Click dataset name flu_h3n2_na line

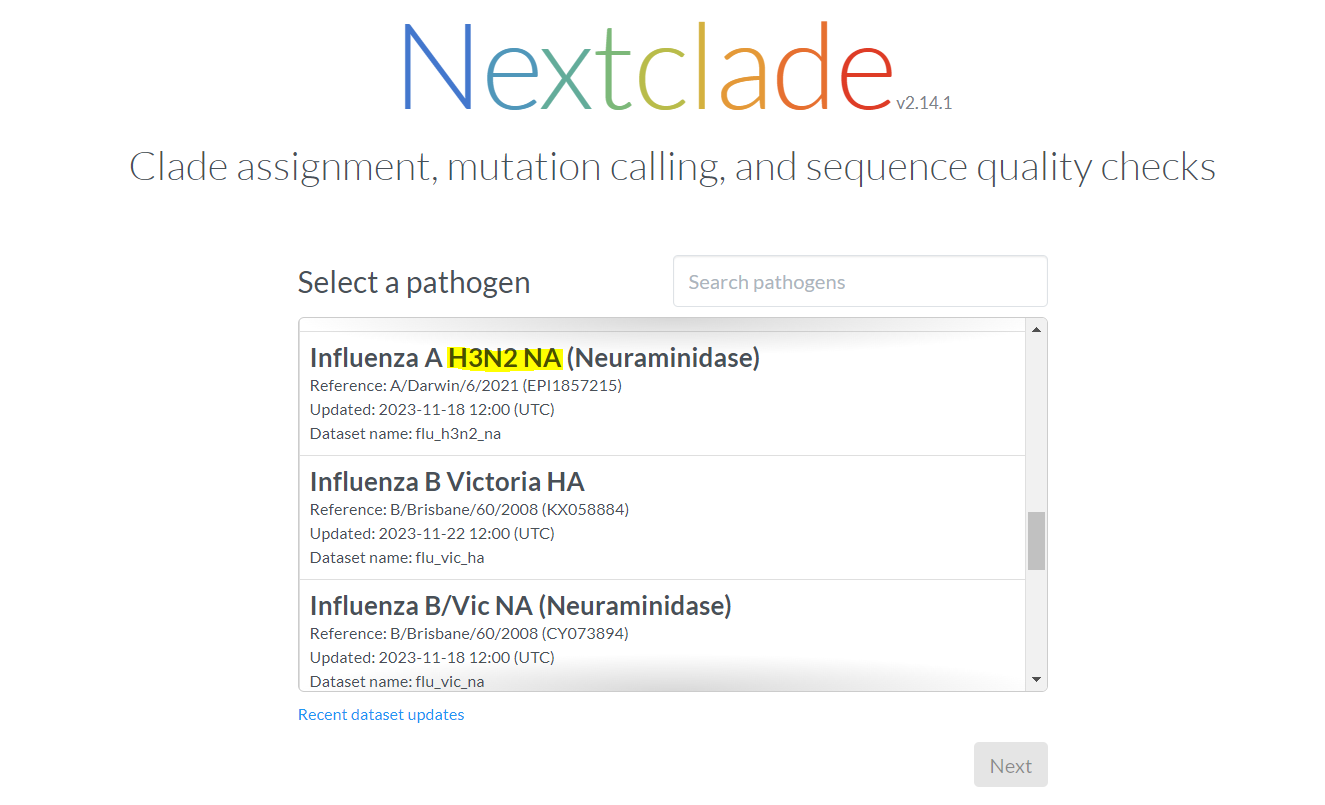405,433
